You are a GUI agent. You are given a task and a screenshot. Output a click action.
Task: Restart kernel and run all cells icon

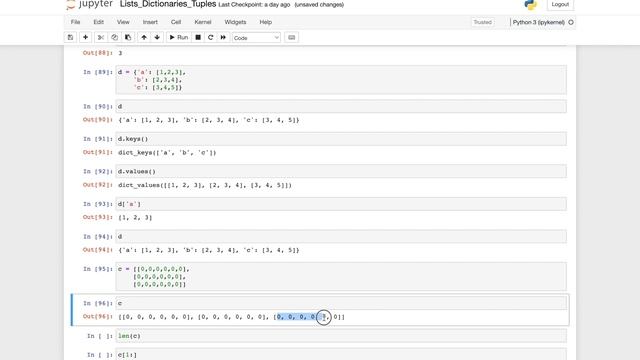(x=223, y=38)
